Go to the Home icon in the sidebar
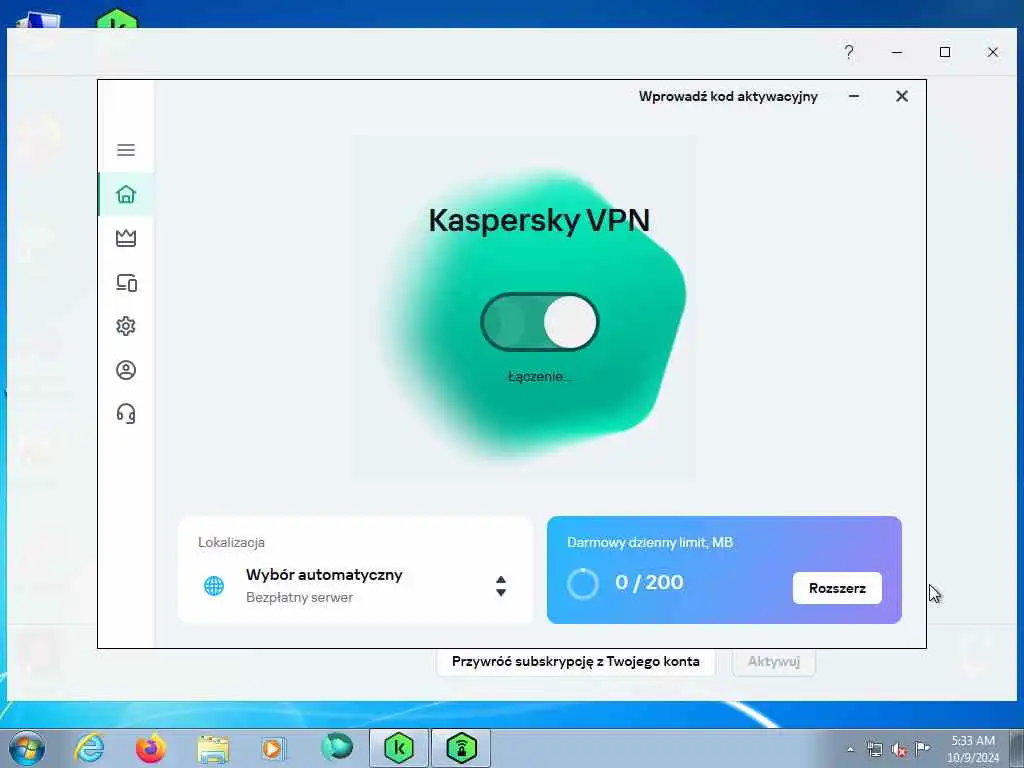 click(126, 194)
